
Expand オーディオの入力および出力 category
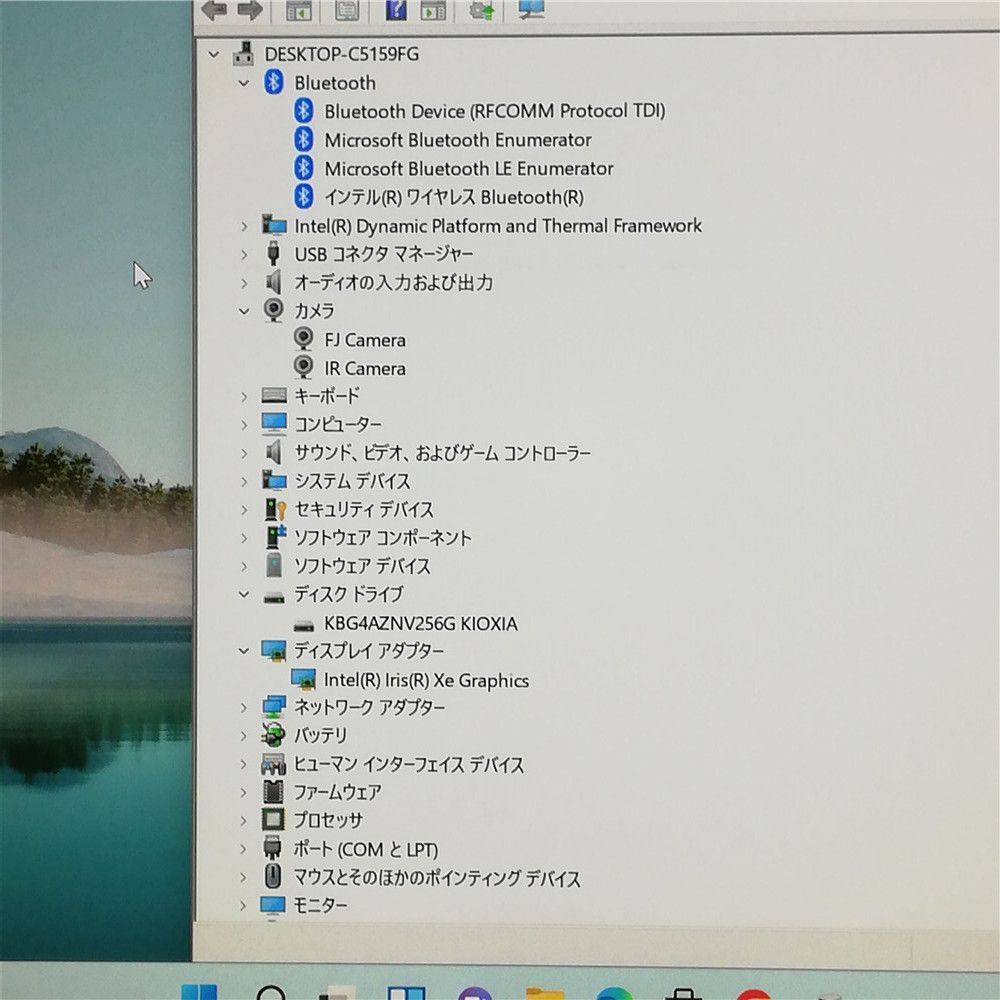[x=244, y=283]
